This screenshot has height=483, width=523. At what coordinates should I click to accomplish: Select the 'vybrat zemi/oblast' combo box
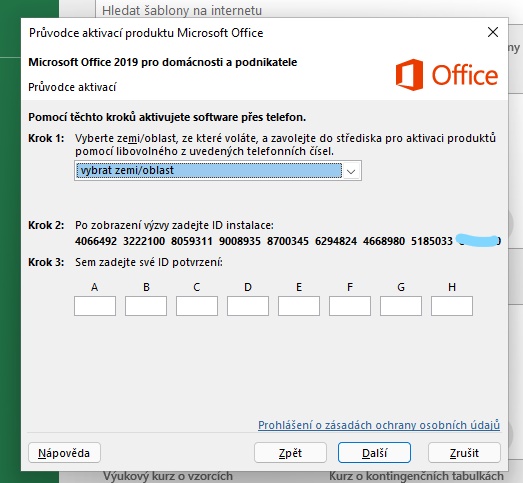218,171
